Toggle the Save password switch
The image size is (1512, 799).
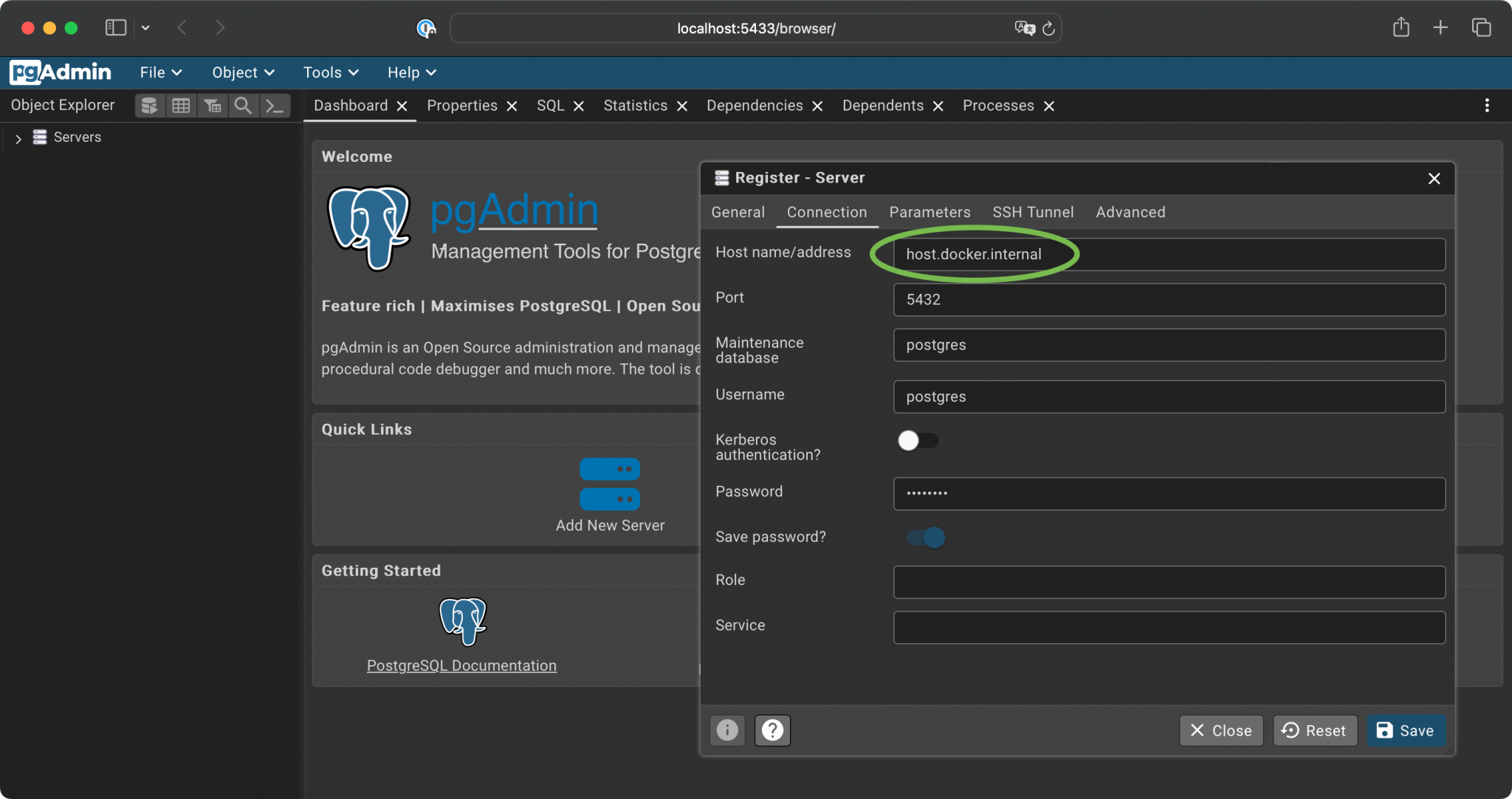pyautogui.click(x=925, y=538)
